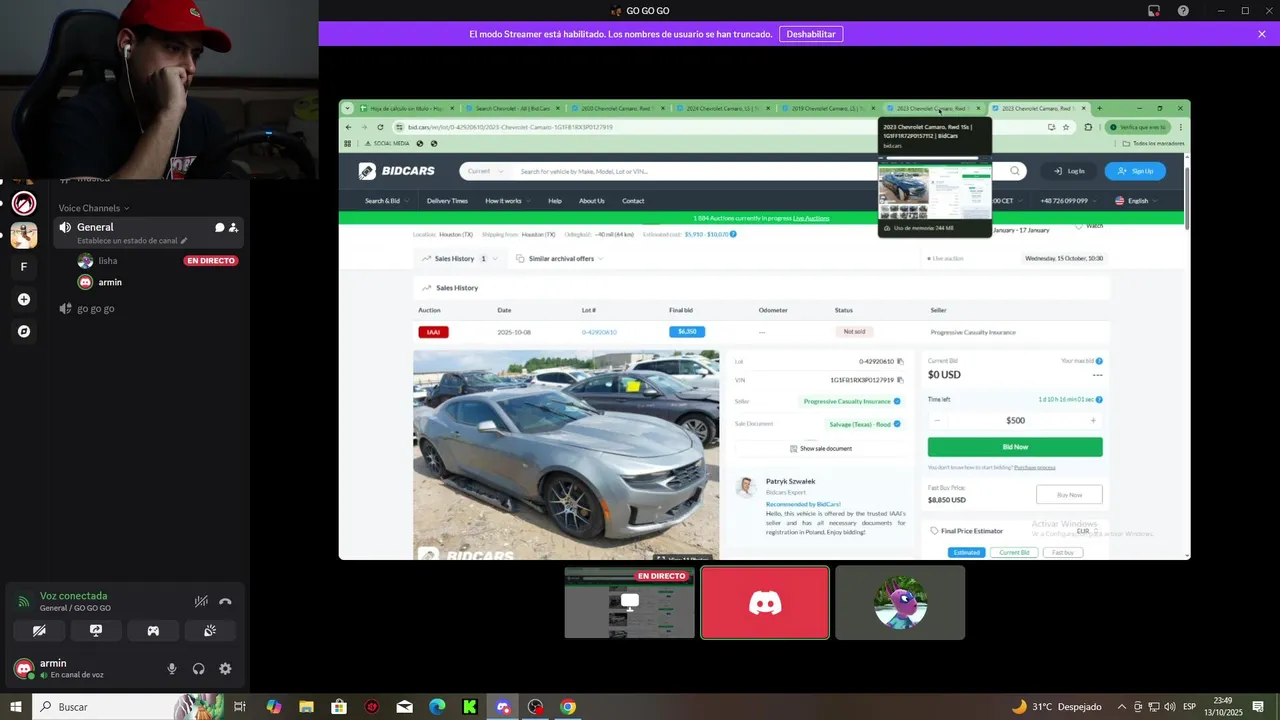Viewport: 1280px width, 720px height.
Task: Toggle camera on in voice panel
Action: pos(39,631)
